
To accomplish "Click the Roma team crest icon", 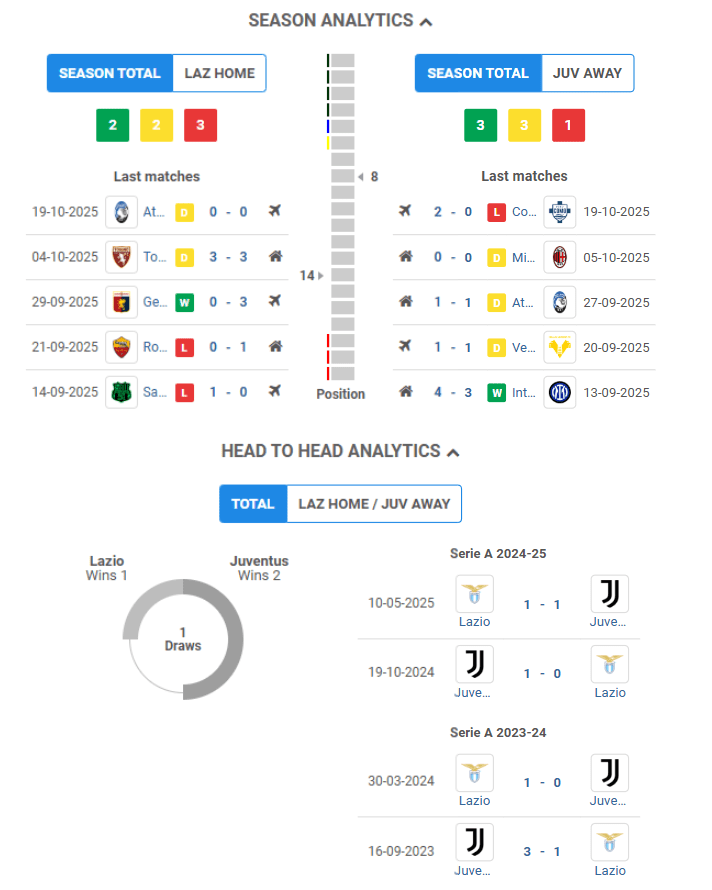I will (x=121, y=347).
